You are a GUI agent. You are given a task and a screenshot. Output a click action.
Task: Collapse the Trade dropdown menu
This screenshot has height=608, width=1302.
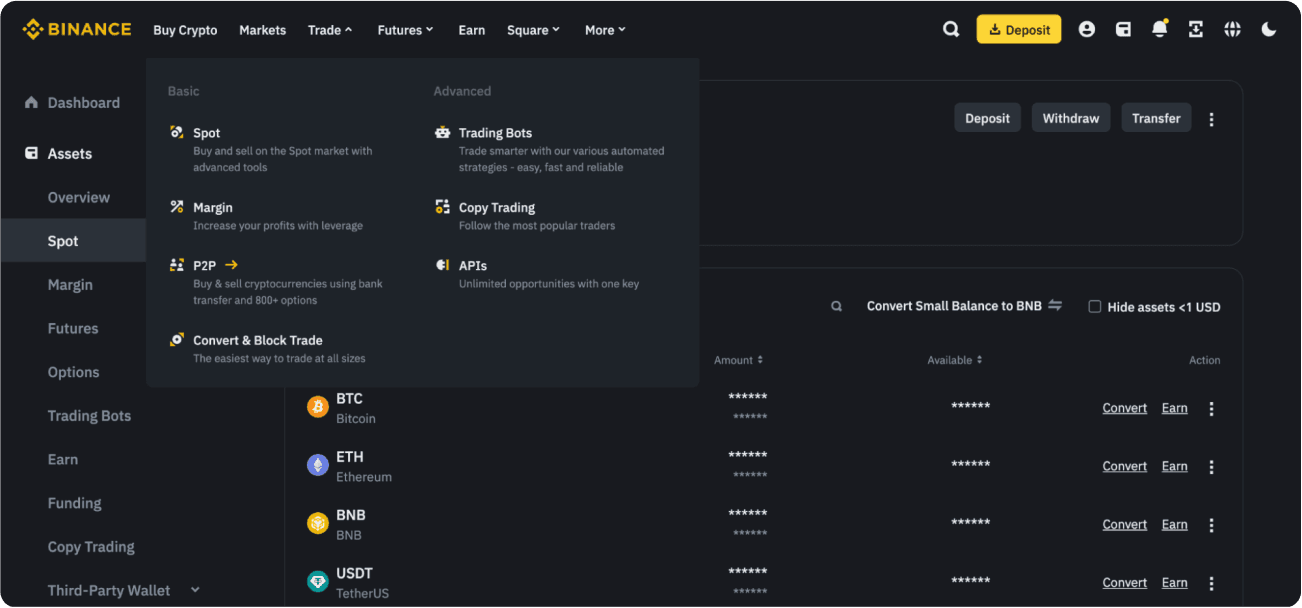coord(330,30)
